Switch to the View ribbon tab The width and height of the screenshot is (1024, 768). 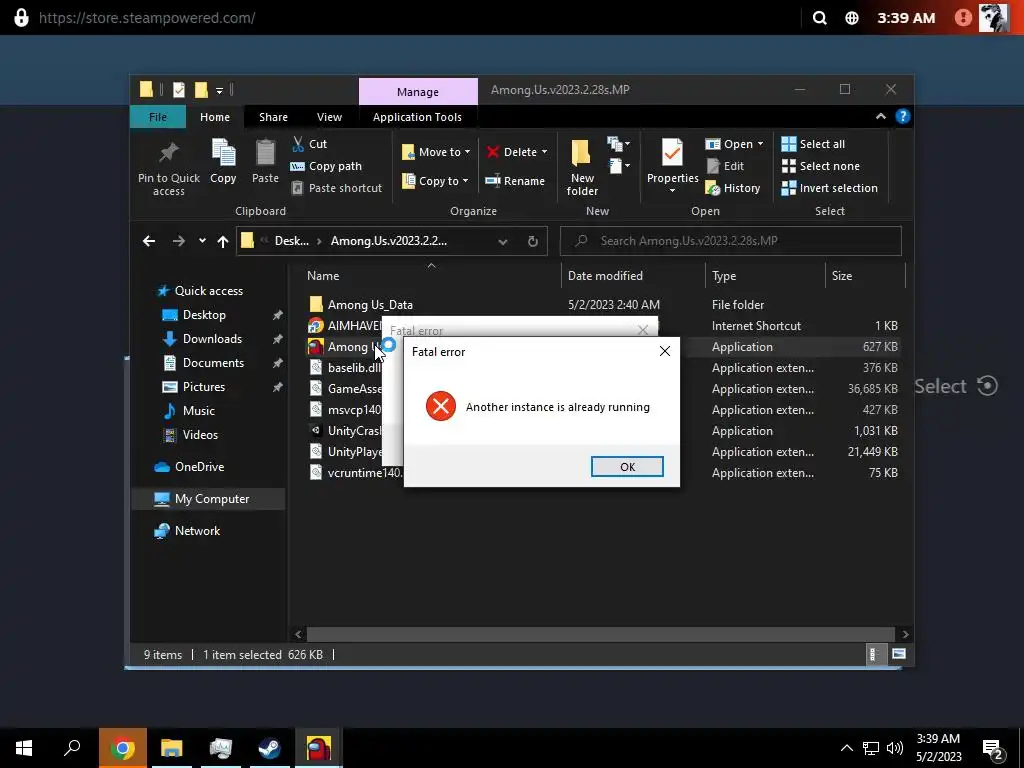click(329, 117)
